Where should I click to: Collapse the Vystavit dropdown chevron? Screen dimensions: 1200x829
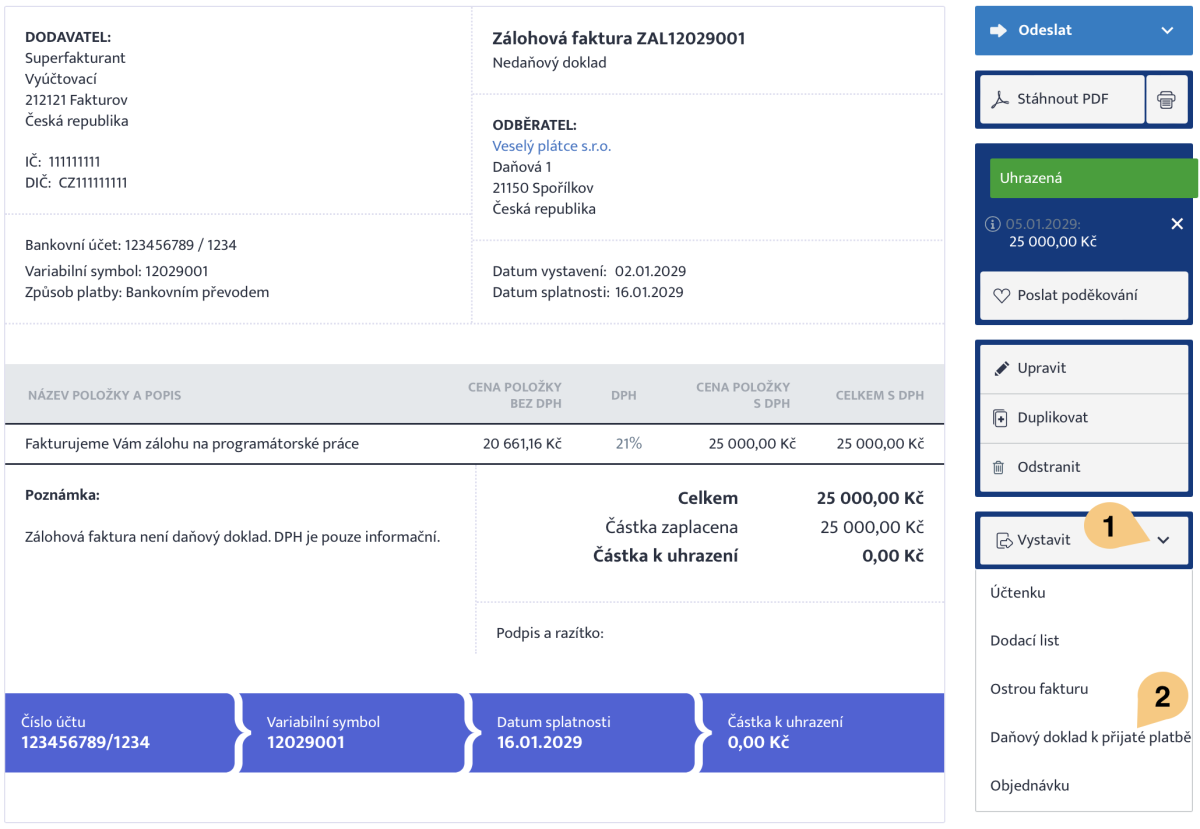tap(1163, 540)
